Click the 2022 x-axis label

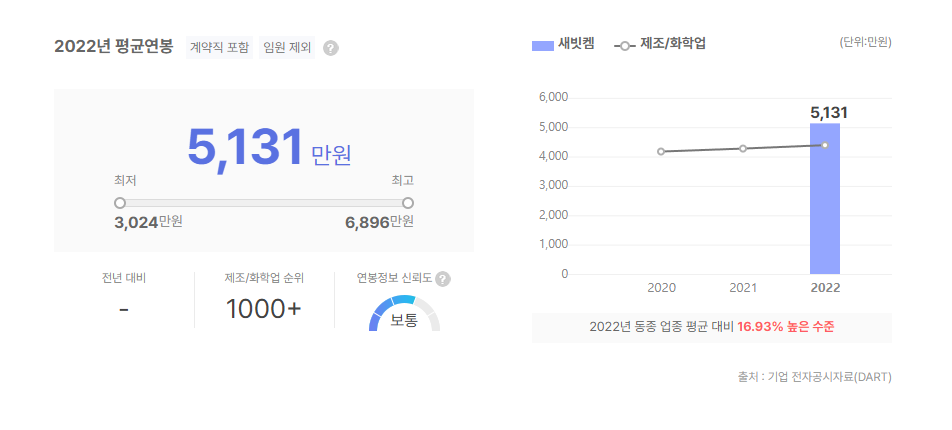point(825,288)
